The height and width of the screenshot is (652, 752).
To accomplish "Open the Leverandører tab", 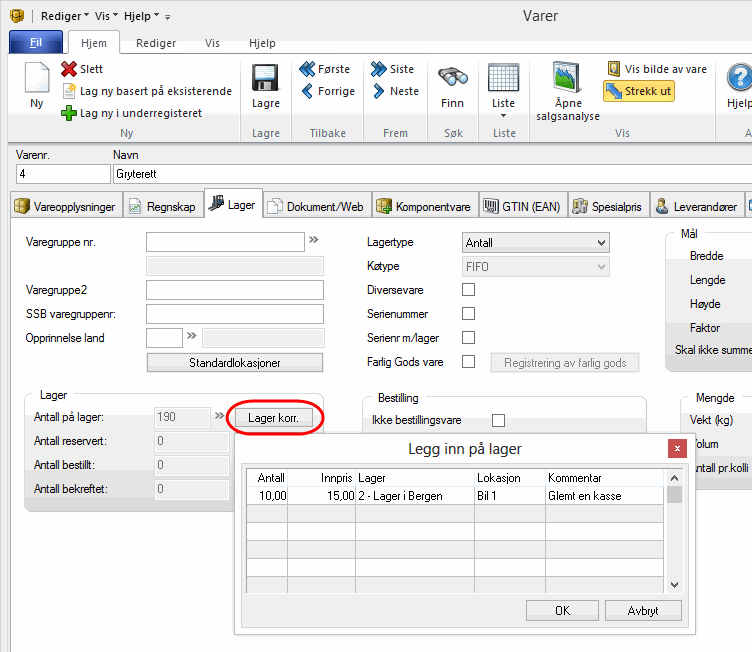I will 696,207.
